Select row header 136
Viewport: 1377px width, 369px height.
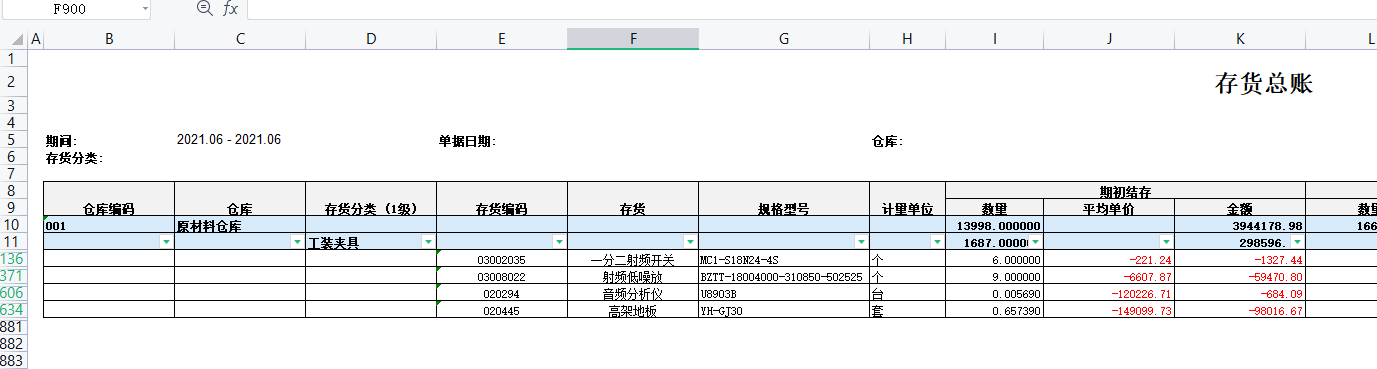(x=13, y=259)
